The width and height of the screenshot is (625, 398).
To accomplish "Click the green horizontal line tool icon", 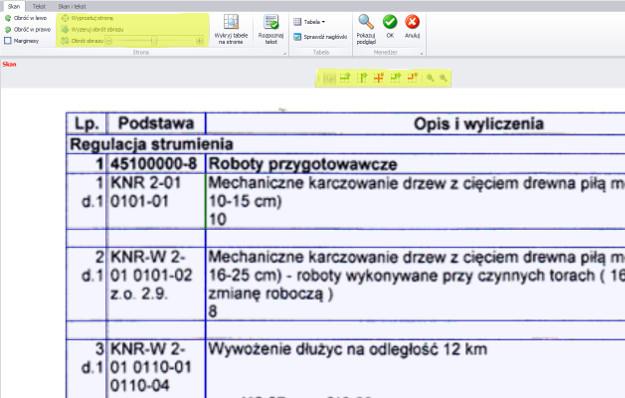I will (345, 78).
